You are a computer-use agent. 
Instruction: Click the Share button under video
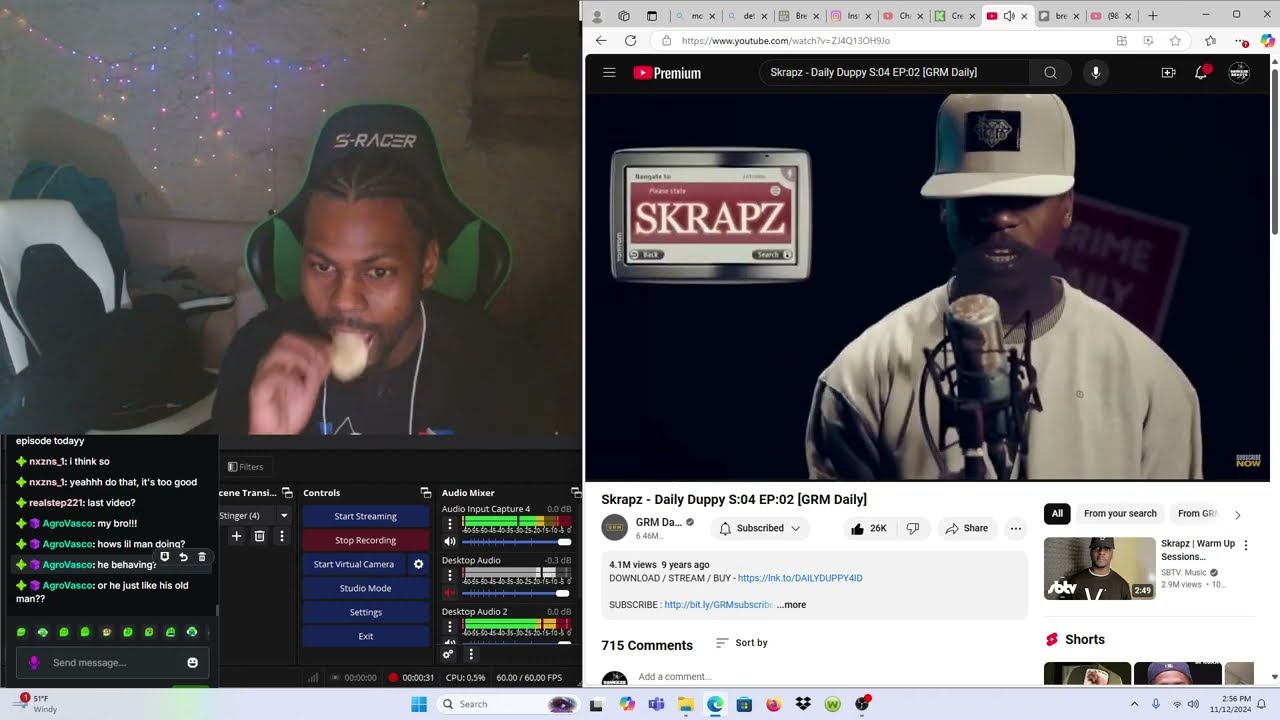966,528
